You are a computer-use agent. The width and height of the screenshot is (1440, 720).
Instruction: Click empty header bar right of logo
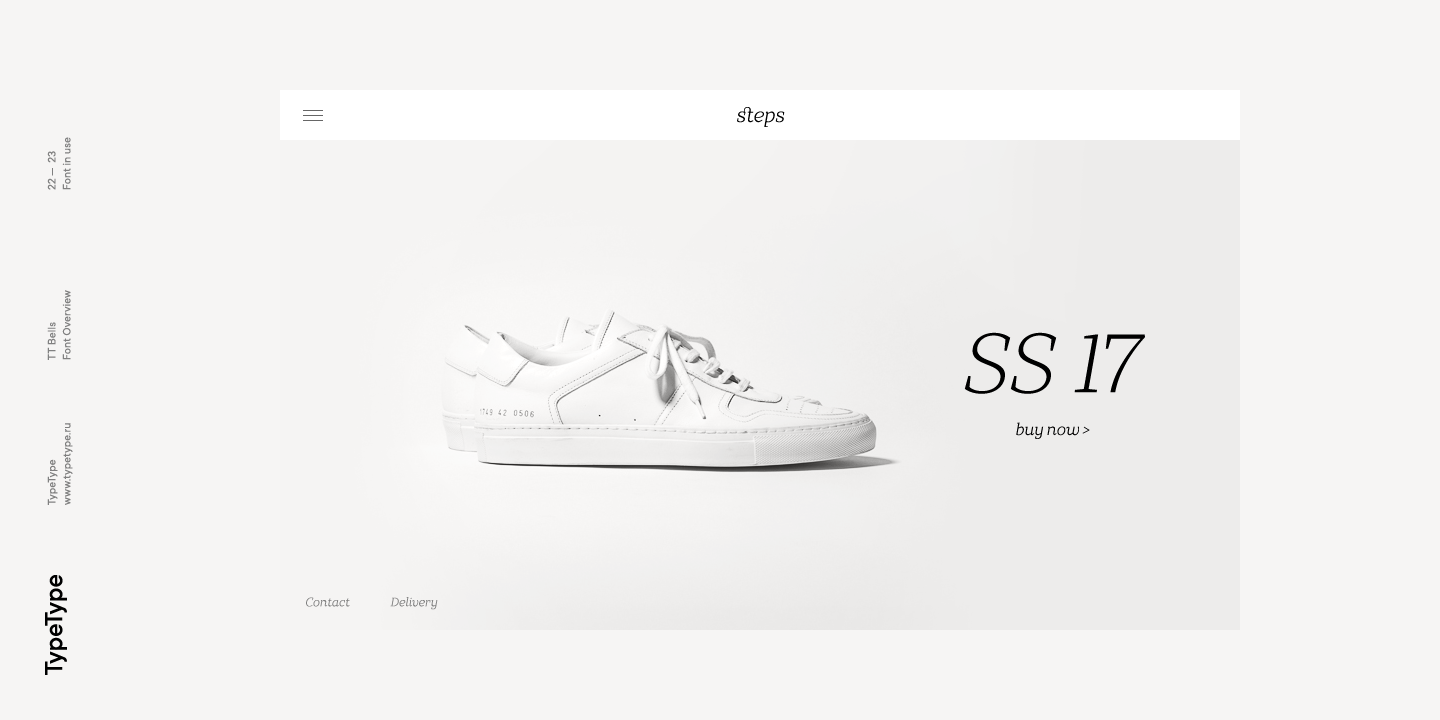point(1010,115)
